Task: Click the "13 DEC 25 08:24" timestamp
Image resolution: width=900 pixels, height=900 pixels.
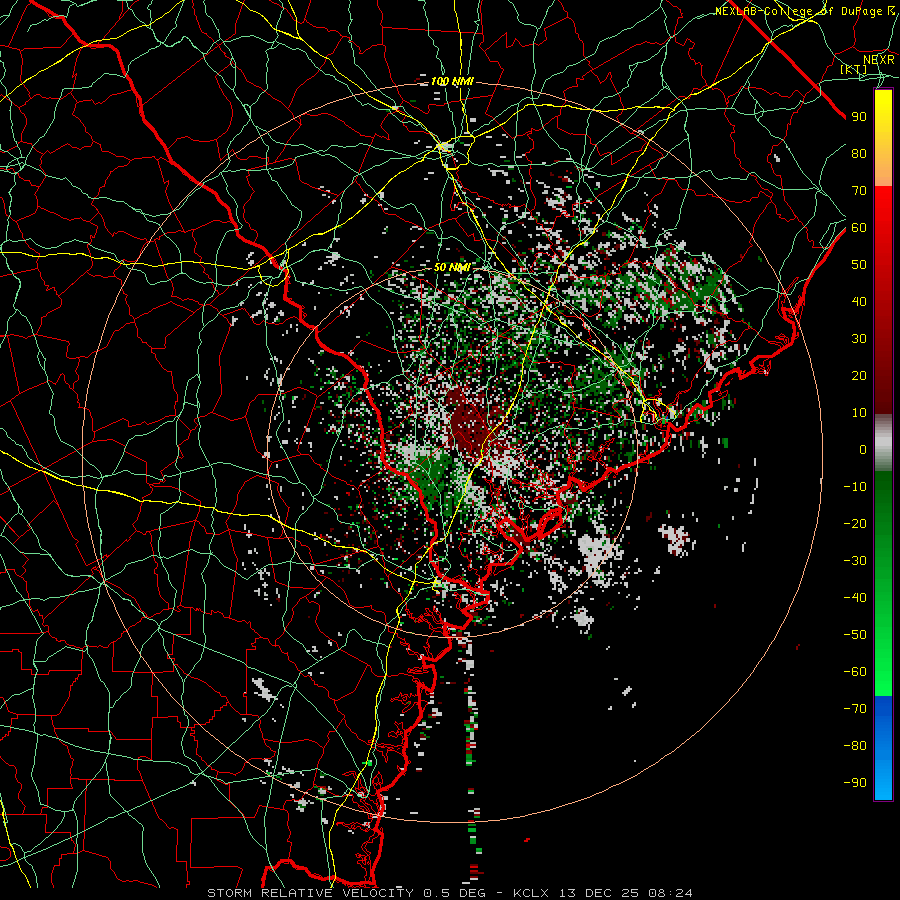Action: click(x=624, y=893)
